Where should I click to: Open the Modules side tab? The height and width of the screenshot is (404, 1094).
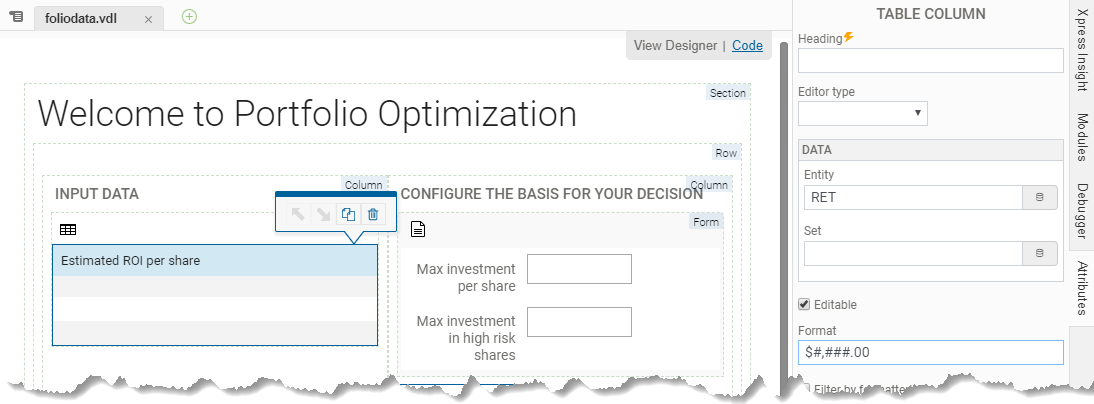[1082, 137]
